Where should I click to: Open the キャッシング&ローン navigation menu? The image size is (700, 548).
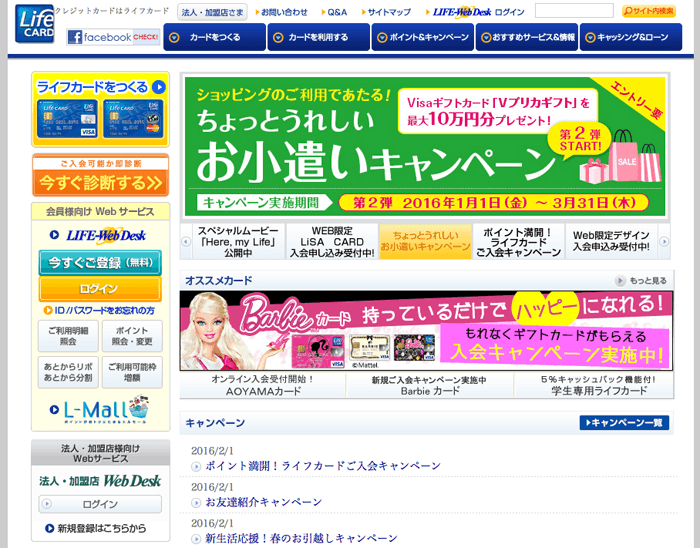tap(631, 37)
